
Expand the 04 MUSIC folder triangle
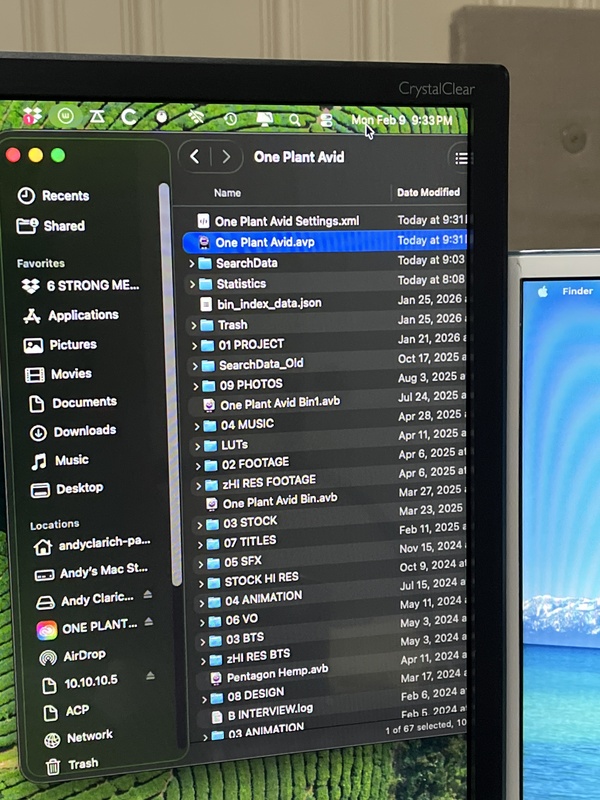(196, 424)
